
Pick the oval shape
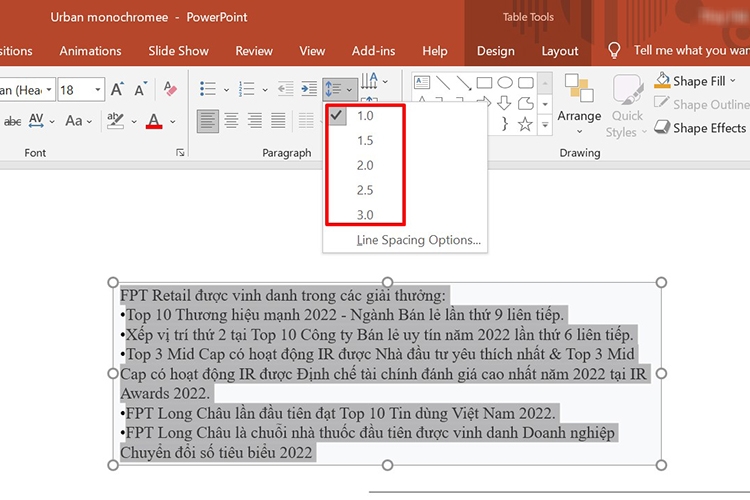(x=505, y=82)
